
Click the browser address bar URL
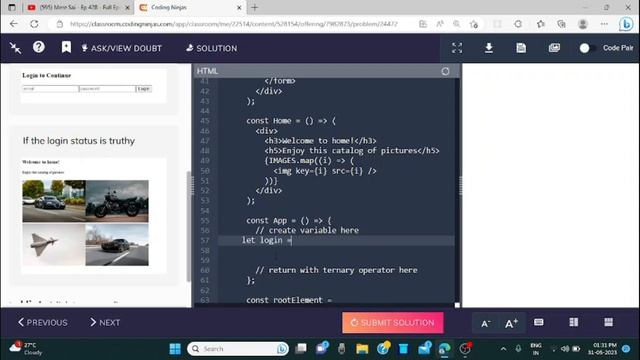[x=233, y=24]
